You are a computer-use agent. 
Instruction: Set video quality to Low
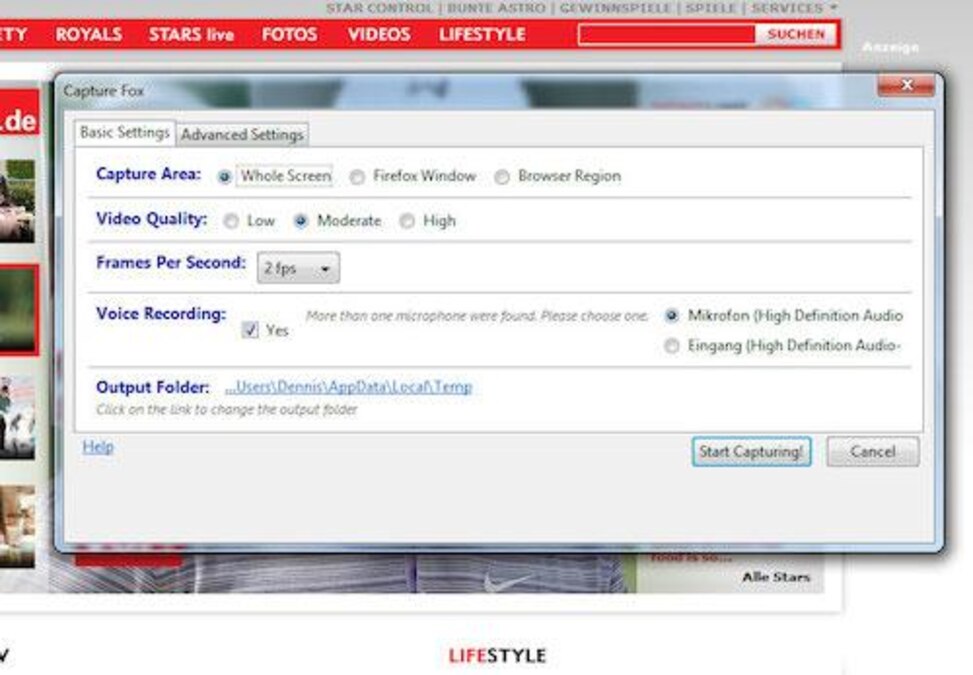232,222
